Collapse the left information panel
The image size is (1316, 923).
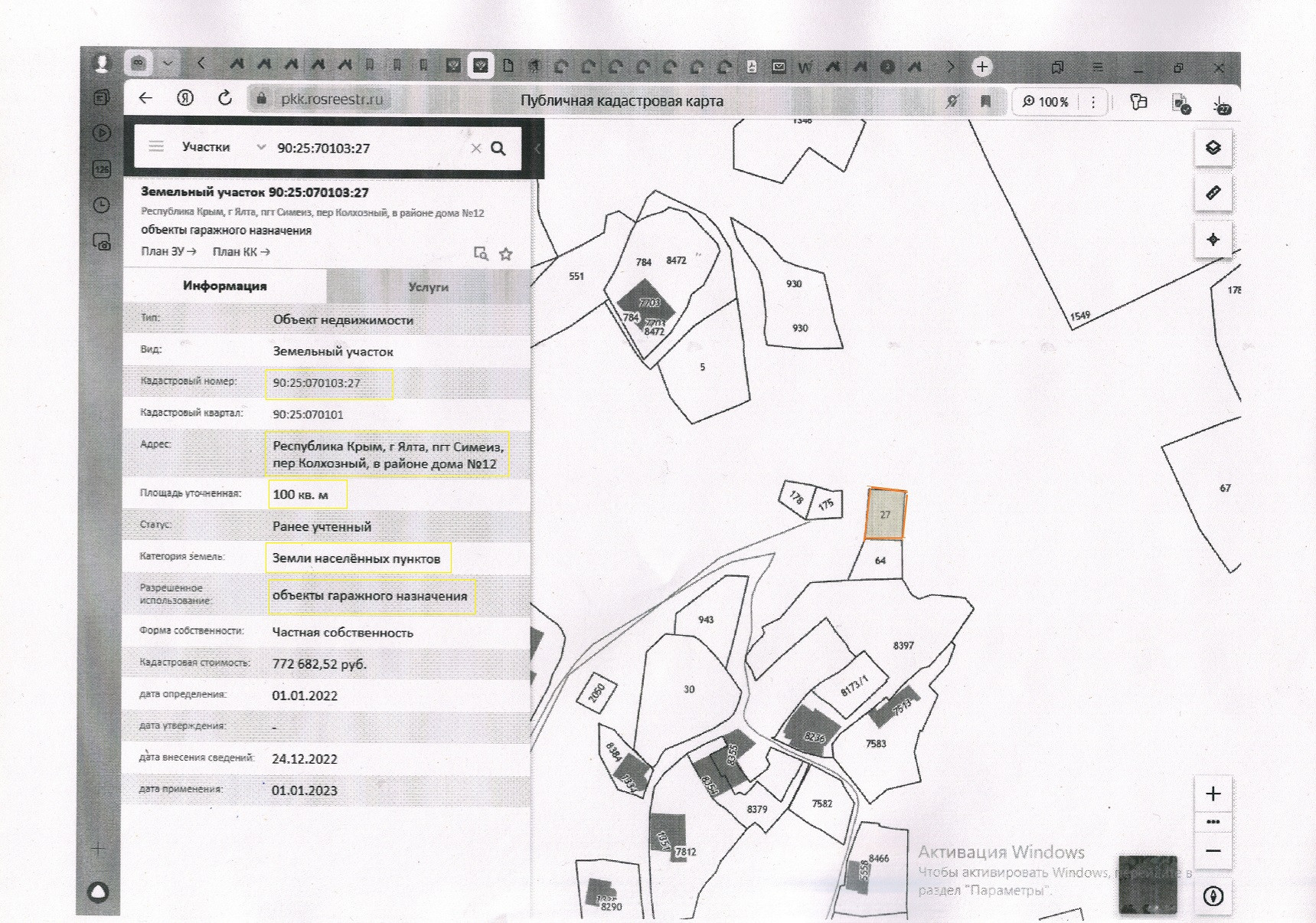537,149
